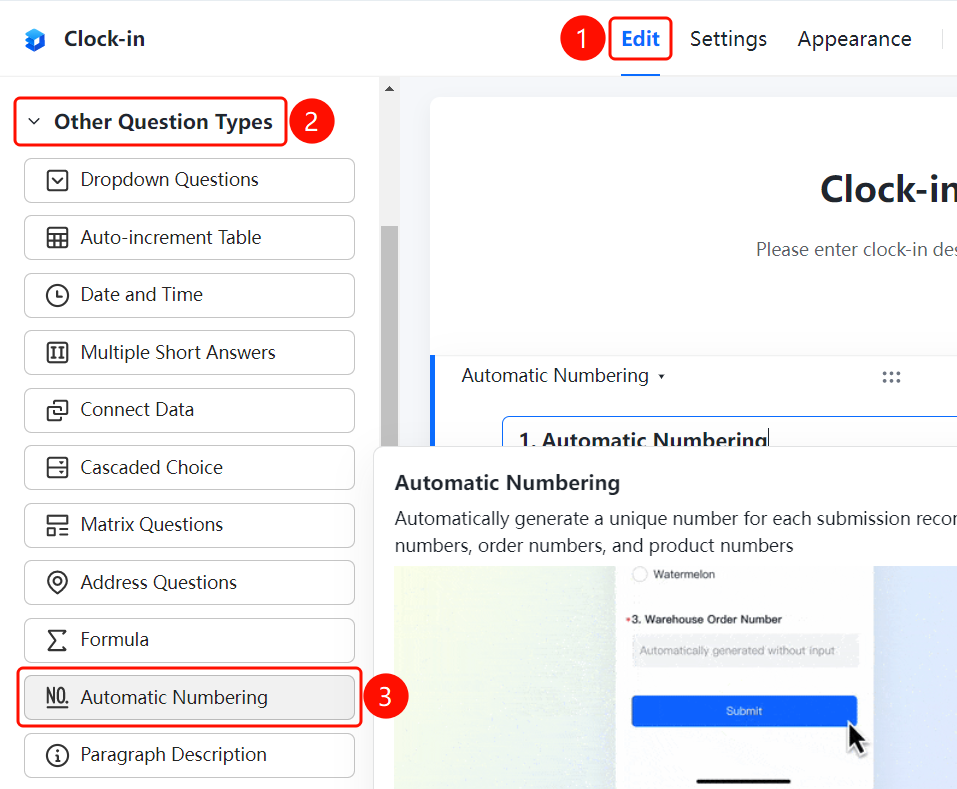The image size is (957, 789).
Task: Click the large 'Clock-in' form title
Action: point(889,189)
